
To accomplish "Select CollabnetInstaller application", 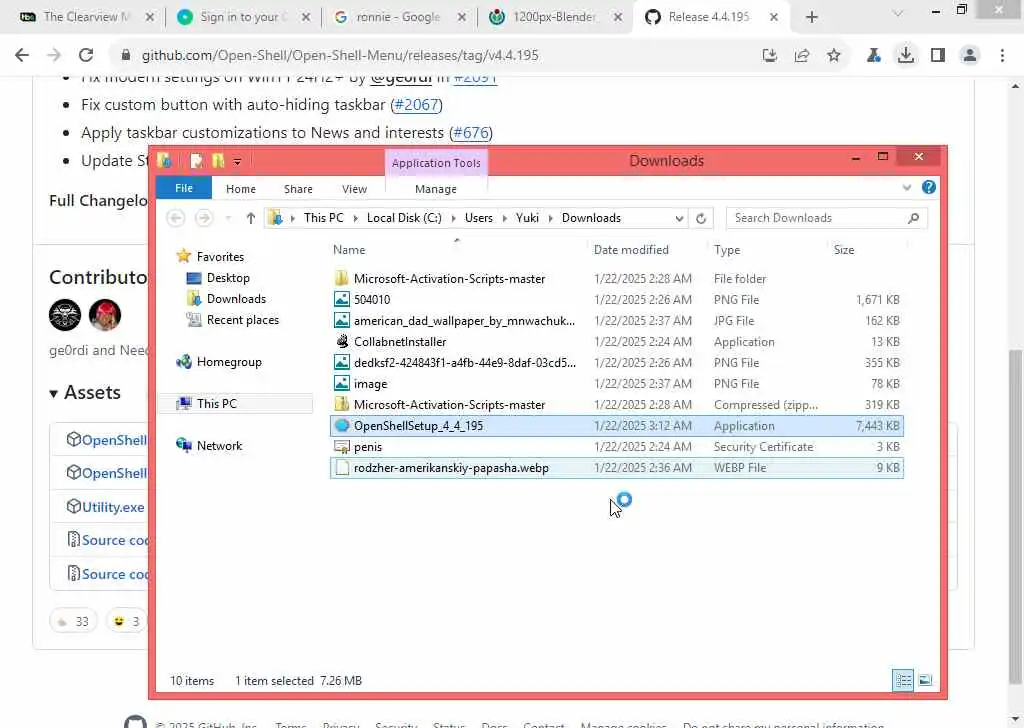I will coord(616,341).
